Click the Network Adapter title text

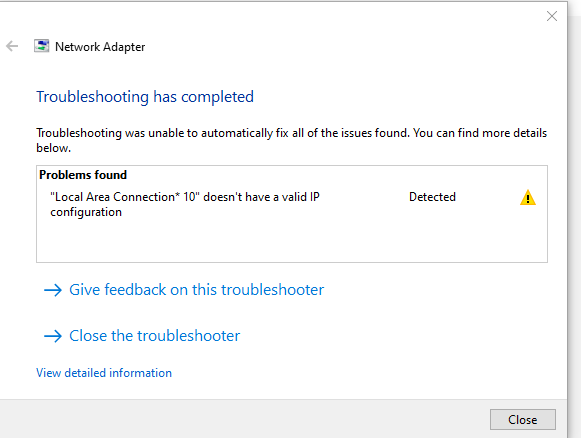pos(100,47)
